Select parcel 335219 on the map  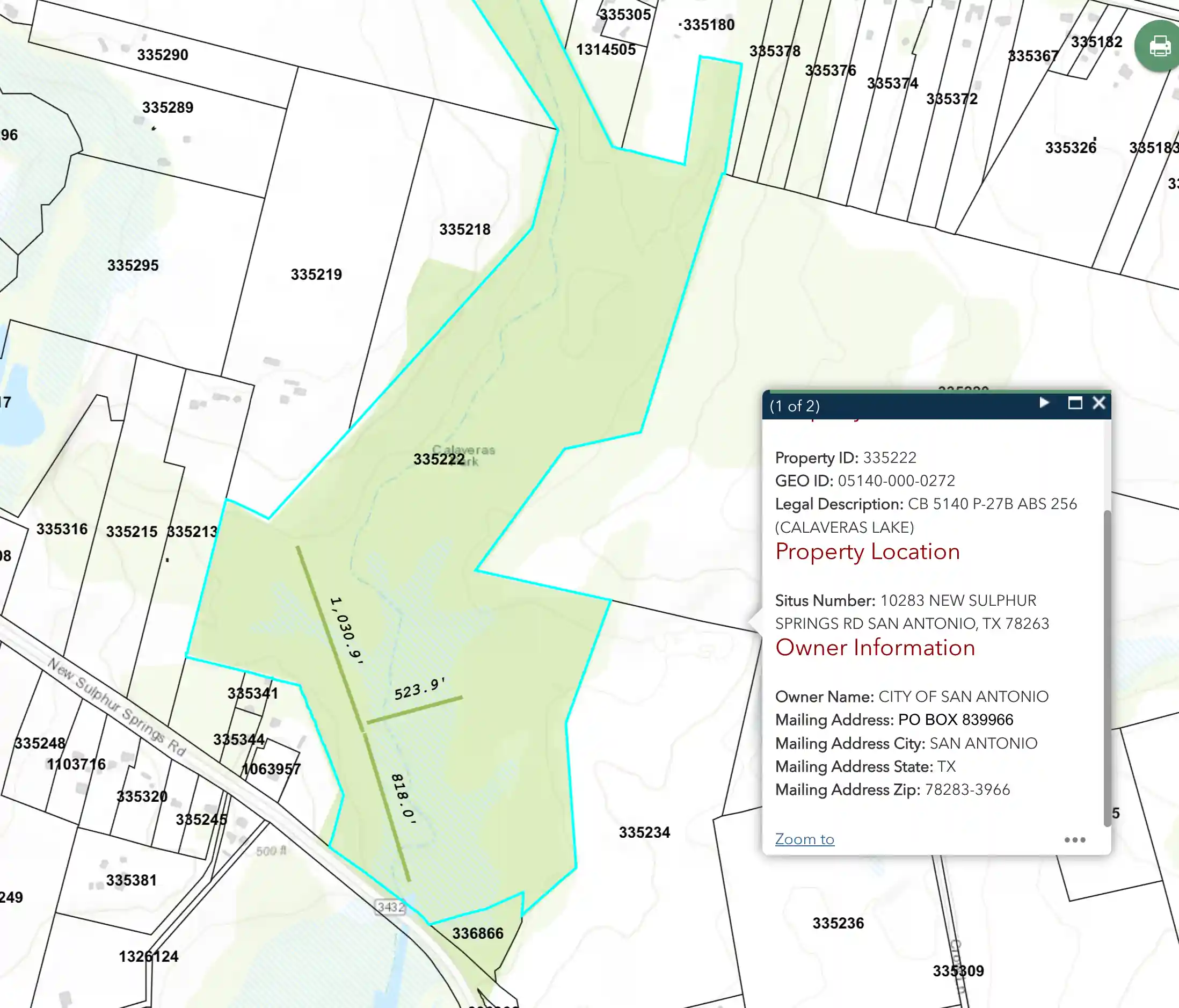[316, 274]
